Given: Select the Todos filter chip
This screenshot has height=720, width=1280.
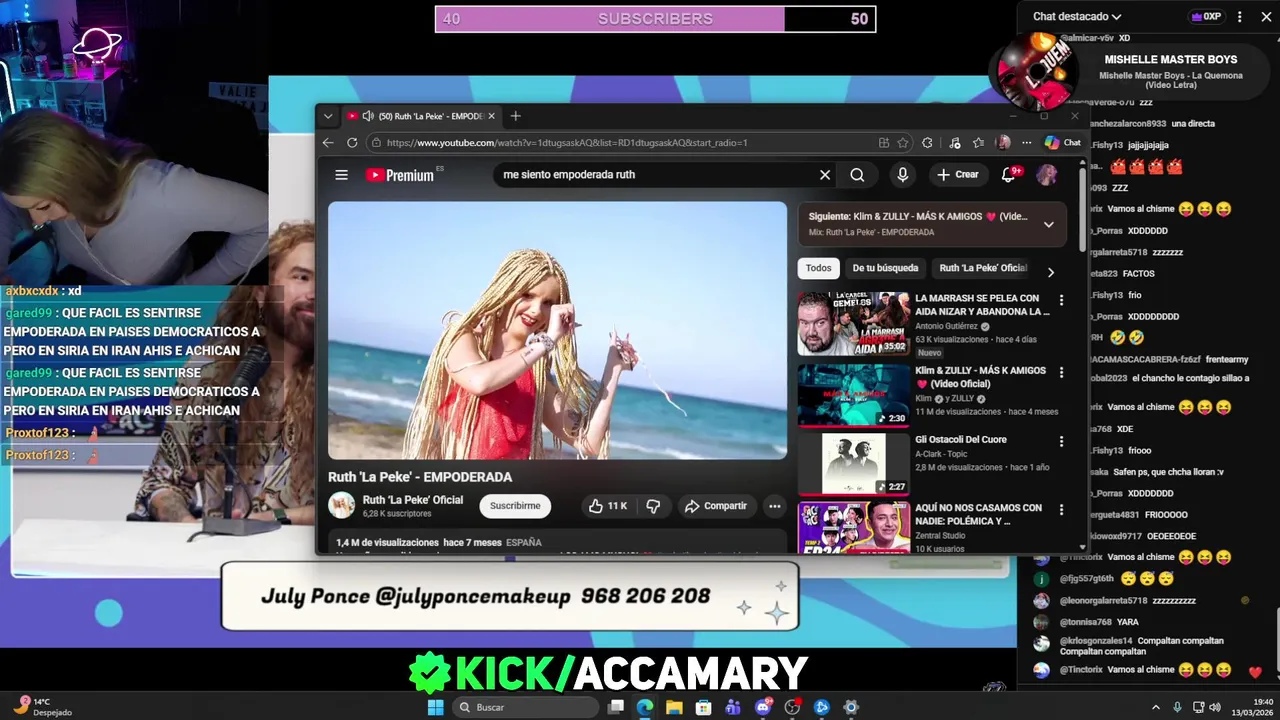Looking at the screenshot, I should (x=818, y=268).
